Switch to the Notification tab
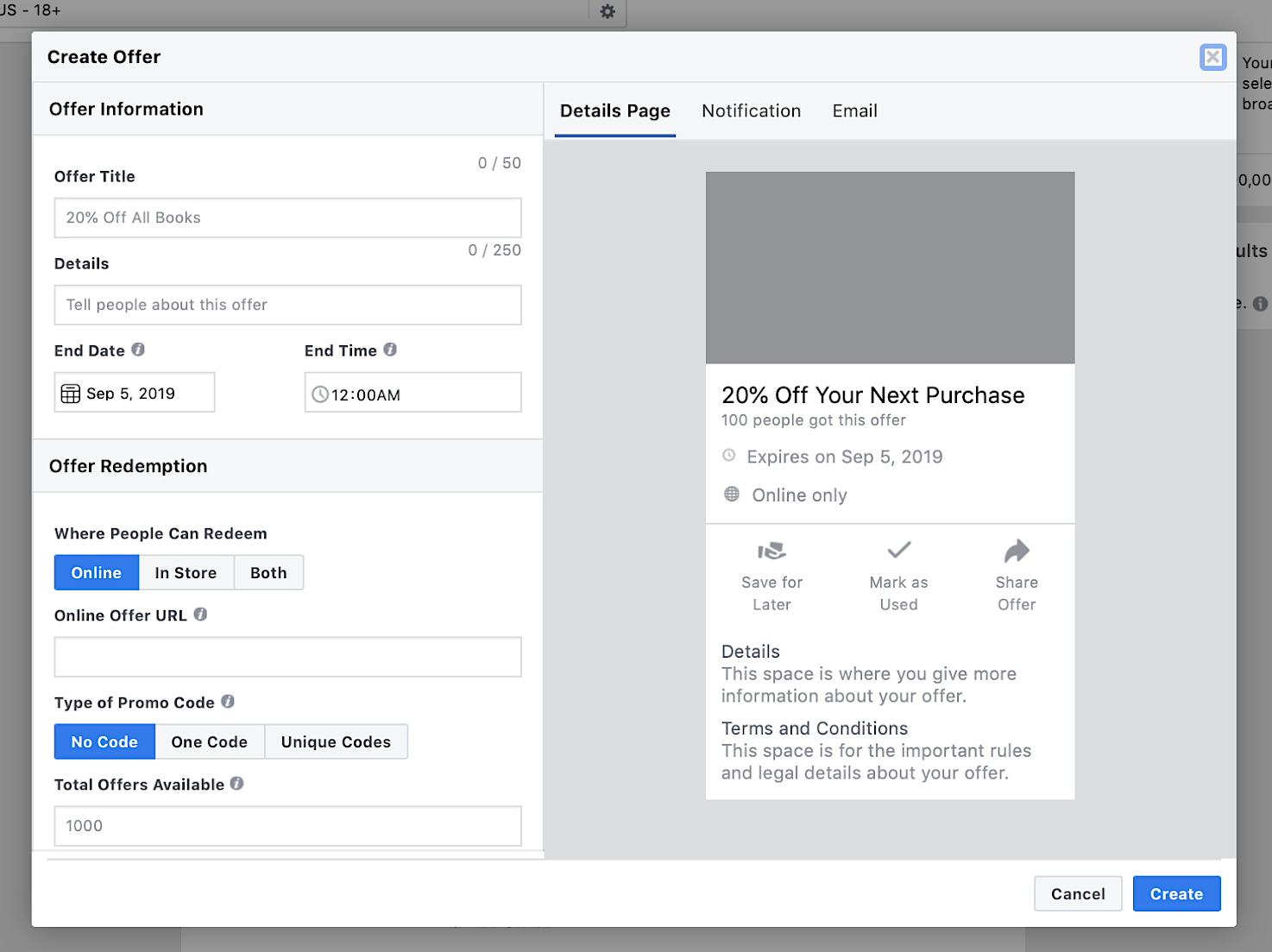This screenshot has width=1272, height=952. click(x=751, y=111)
